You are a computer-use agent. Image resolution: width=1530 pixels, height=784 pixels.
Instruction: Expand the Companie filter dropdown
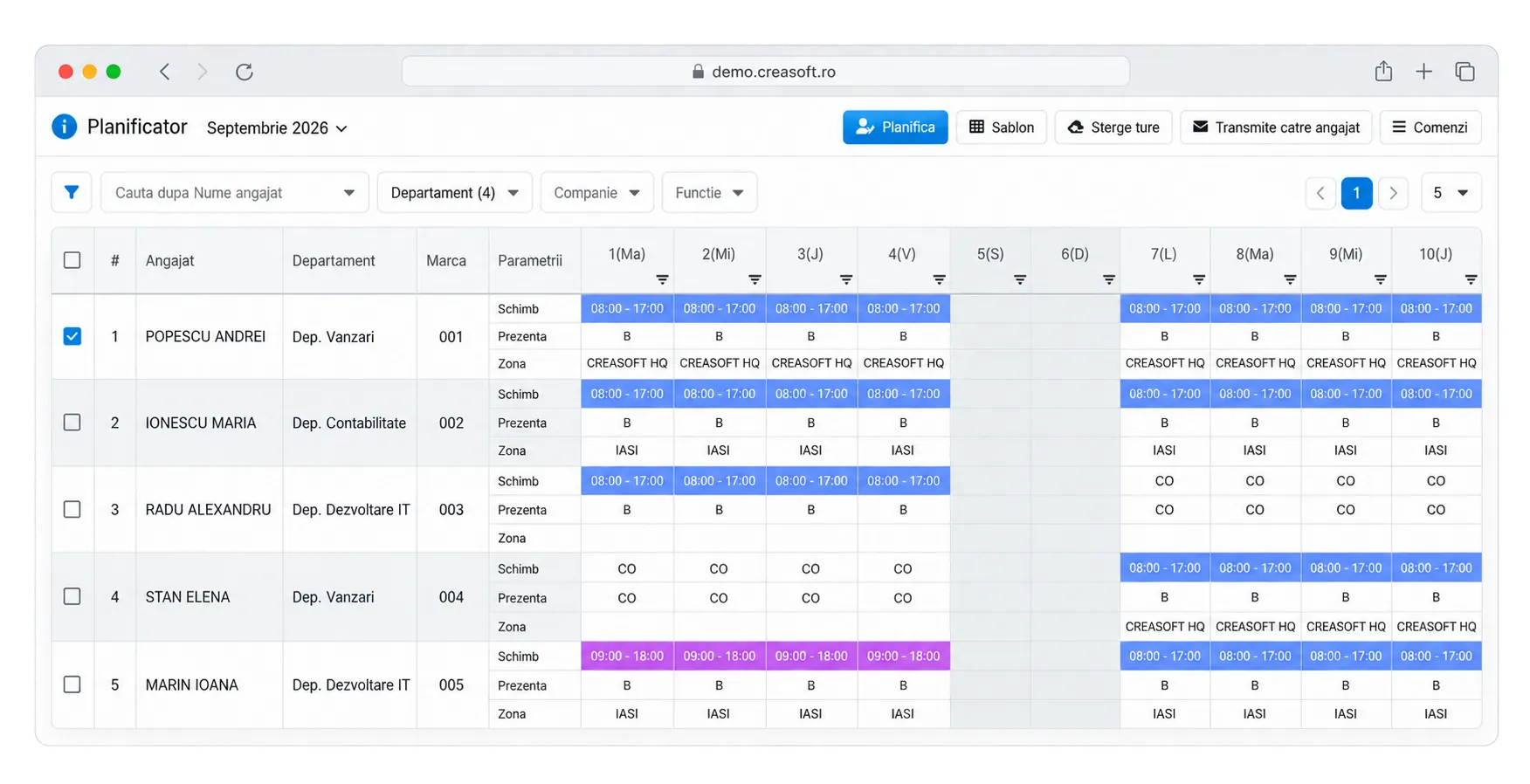coord(596,193)
